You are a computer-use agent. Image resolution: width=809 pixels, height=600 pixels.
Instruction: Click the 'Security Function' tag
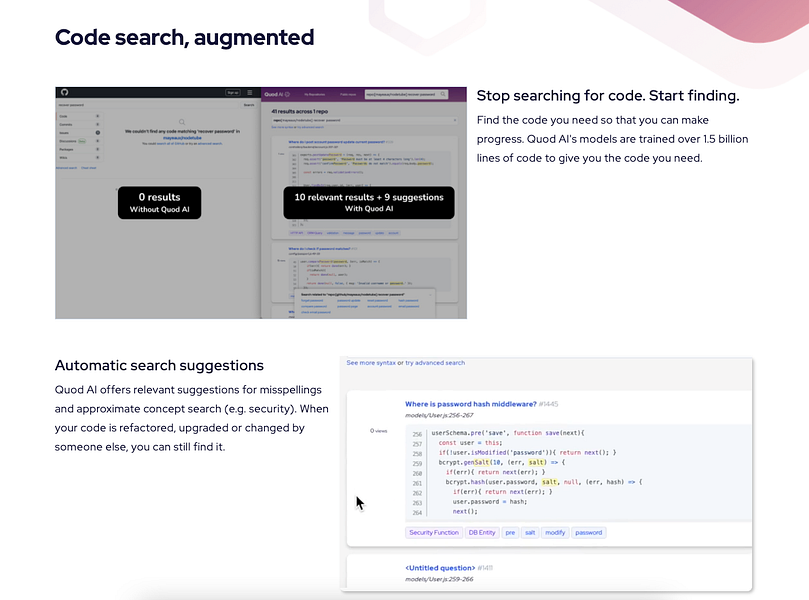[434, 532]
